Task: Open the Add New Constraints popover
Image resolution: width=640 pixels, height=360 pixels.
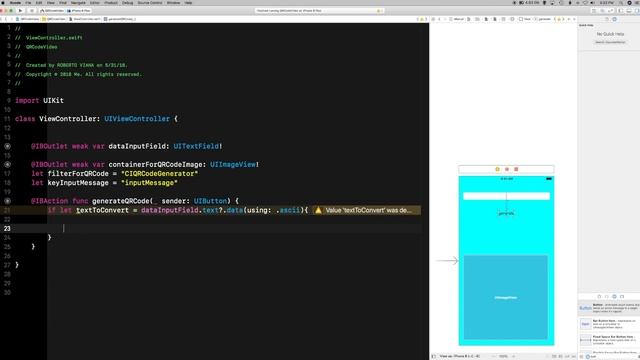Action: point(567,356)
